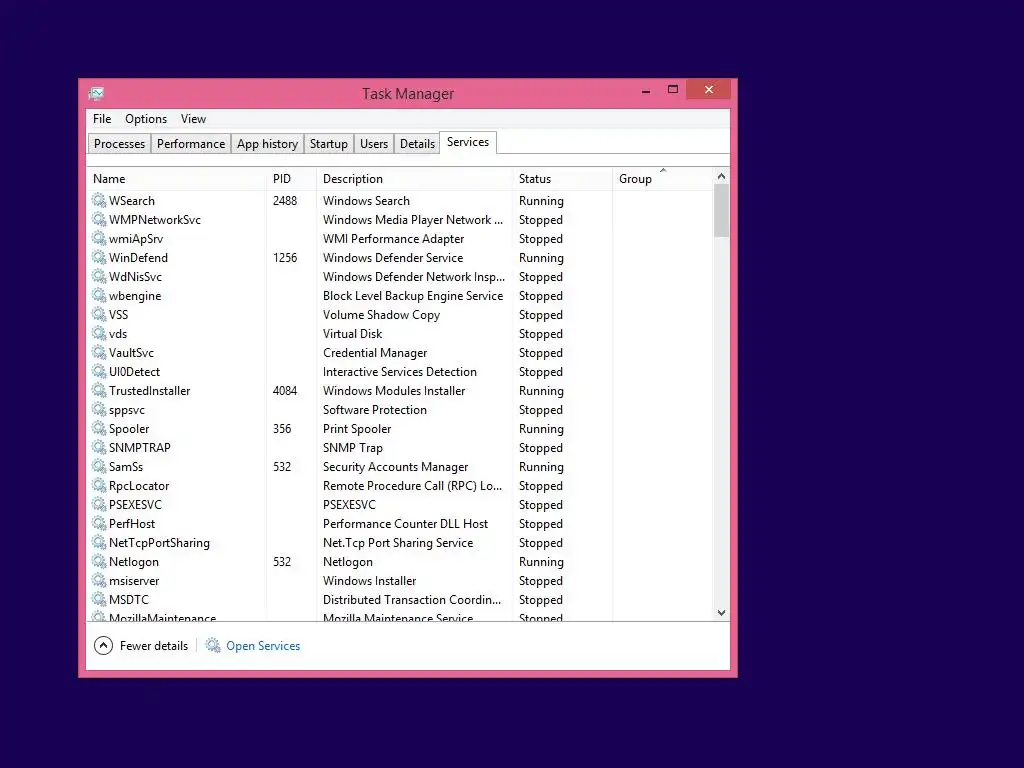Select Security Accounts Manager description
The width and height of the screenshot is (1024, 768).
pyautogui.click(x=396, y=467)
